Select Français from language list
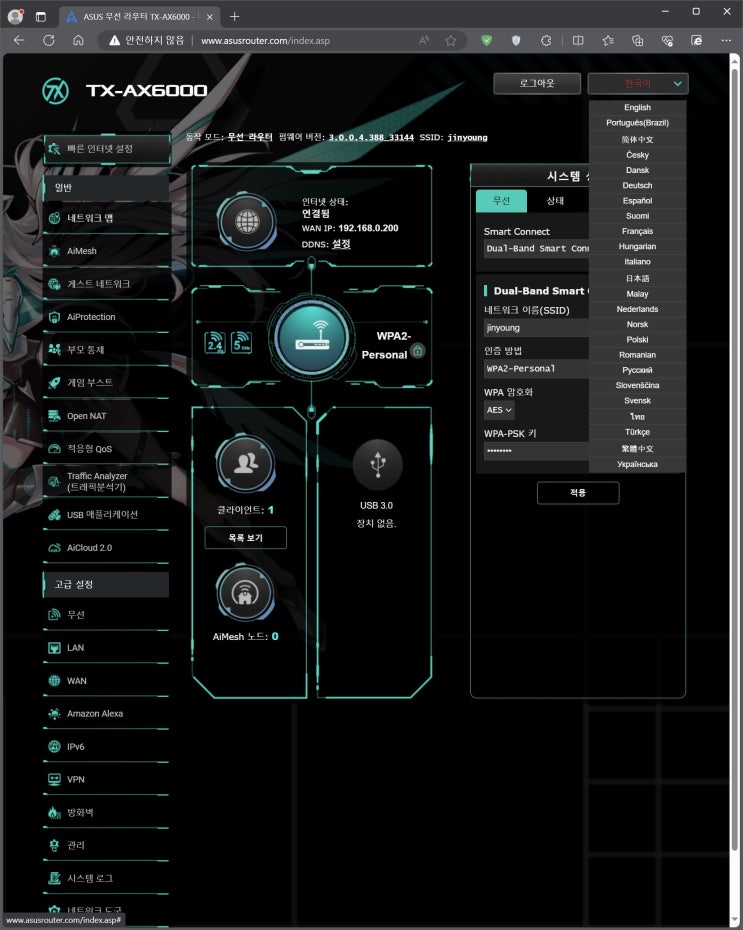 pyautogui.click(x=637, y=231)
